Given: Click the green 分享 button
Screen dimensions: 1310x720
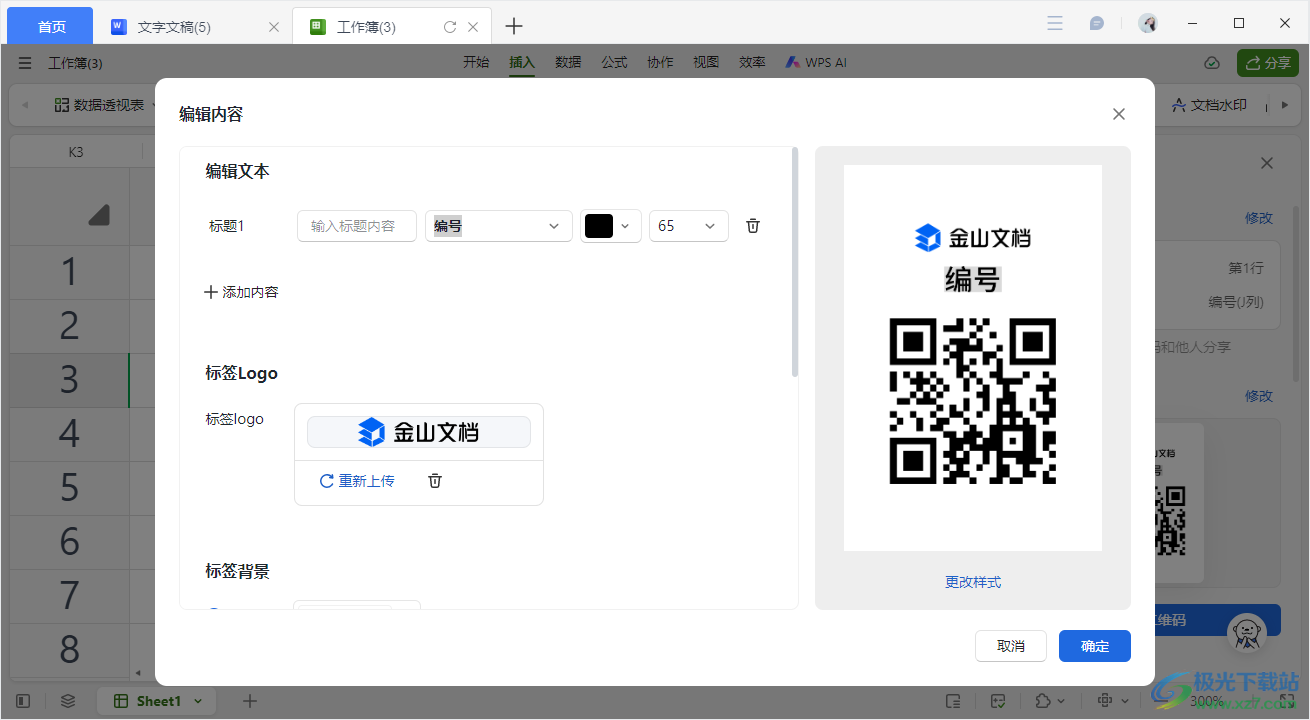Looking at the screenshot, I should click(x=1267, y=63).
